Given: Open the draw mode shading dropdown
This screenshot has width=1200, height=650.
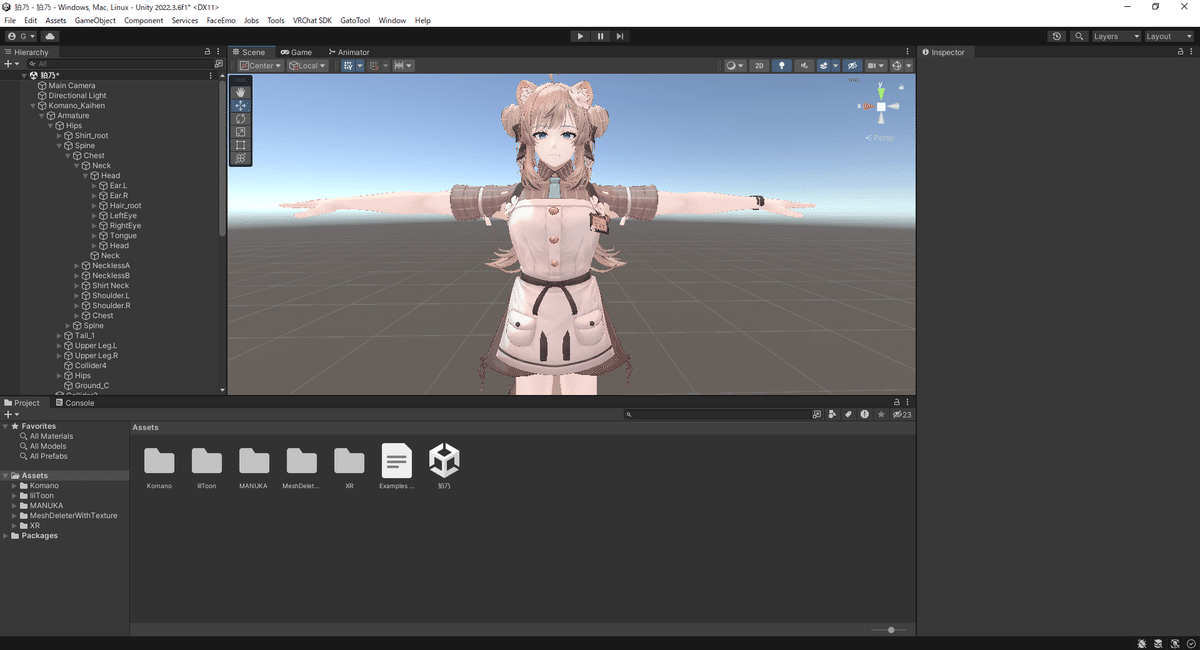Looking at the screenshot, I should (x=735, y=66).
